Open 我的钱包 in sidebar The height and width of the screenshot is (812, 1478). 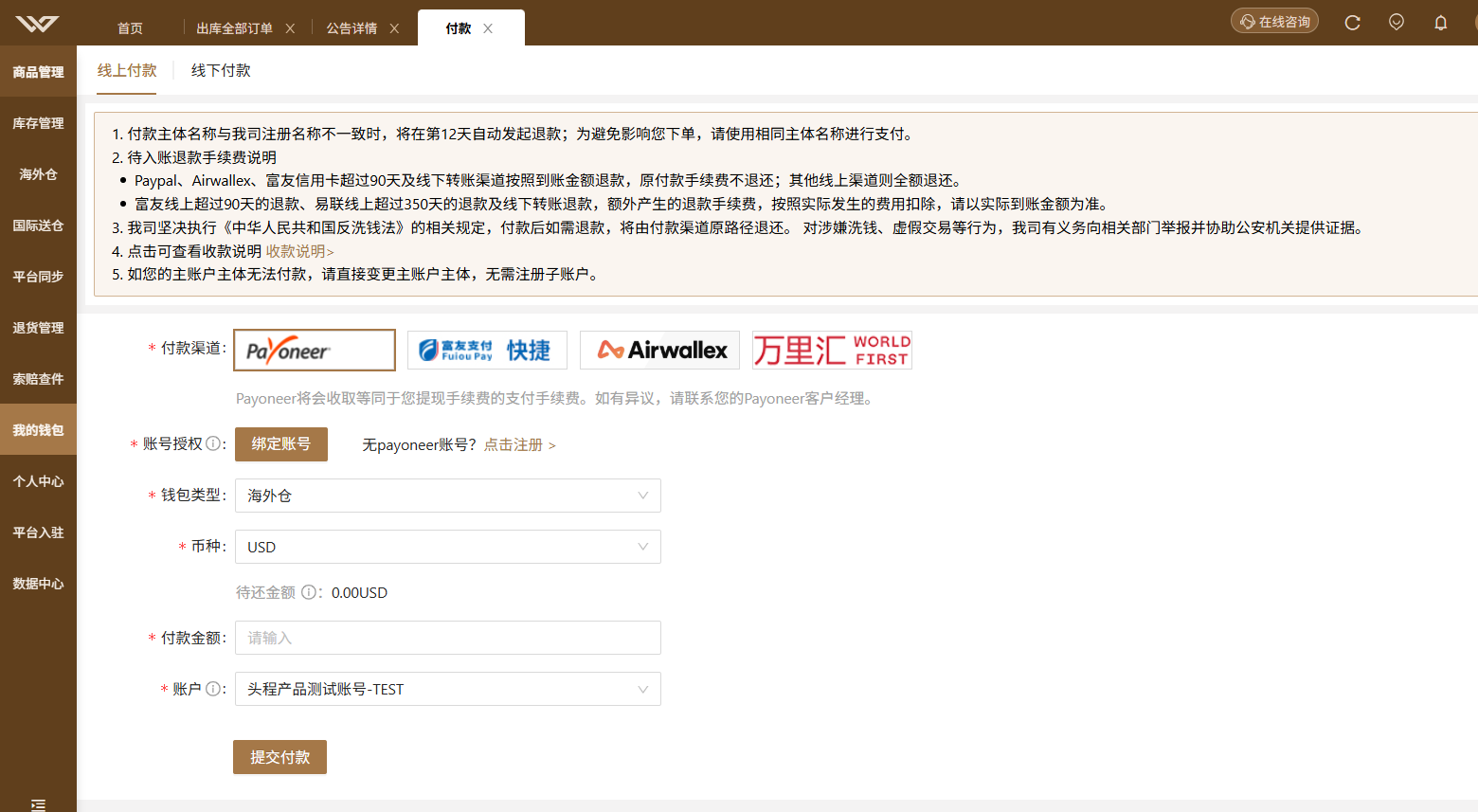(x=38, y=429)
